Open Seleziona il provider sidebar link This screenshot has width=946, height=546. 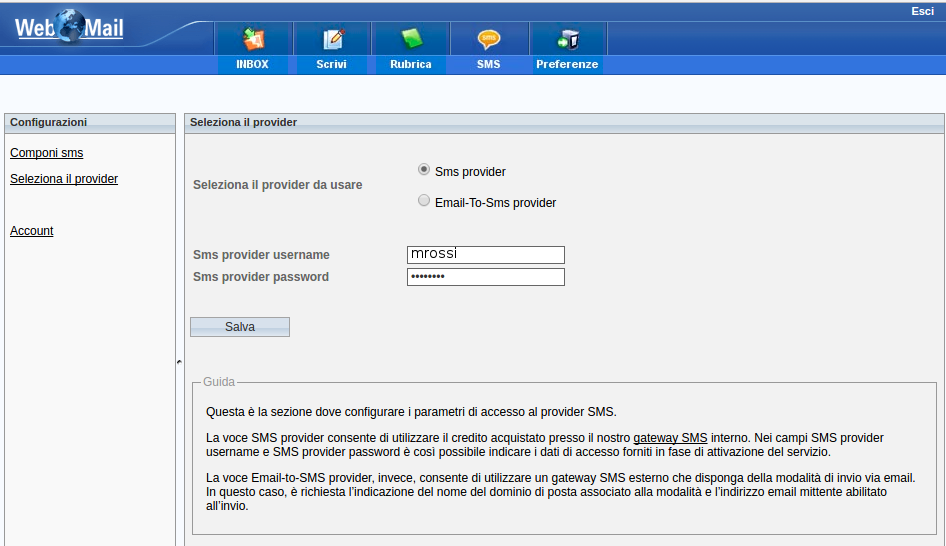point(64,179)
